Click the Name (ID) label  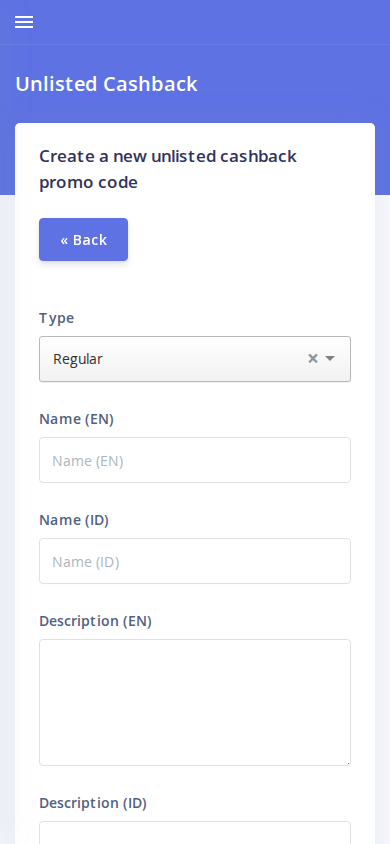click(x=74, y=521)
